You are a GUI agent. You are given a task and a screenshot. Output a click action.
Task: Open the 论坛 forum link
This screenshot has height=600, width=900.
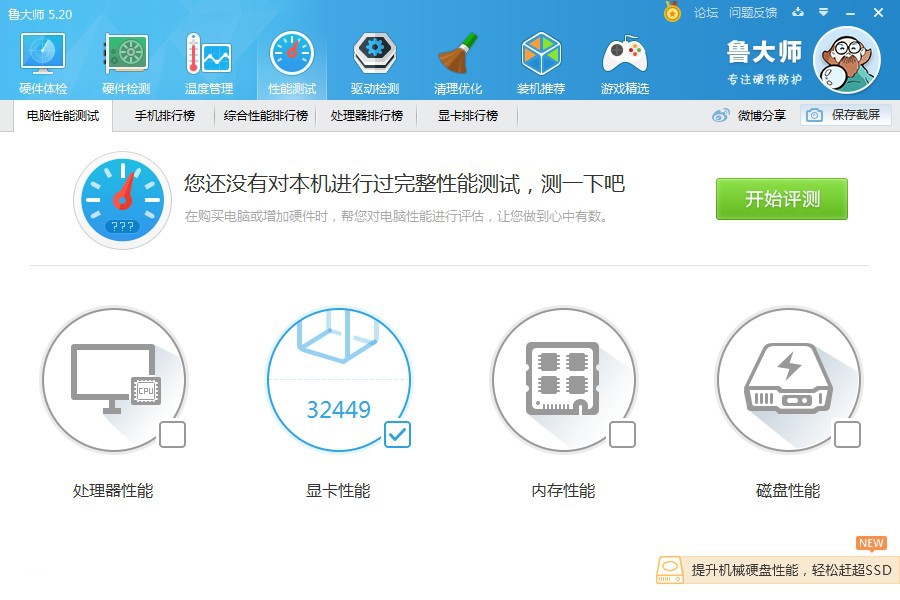point(705,12)
